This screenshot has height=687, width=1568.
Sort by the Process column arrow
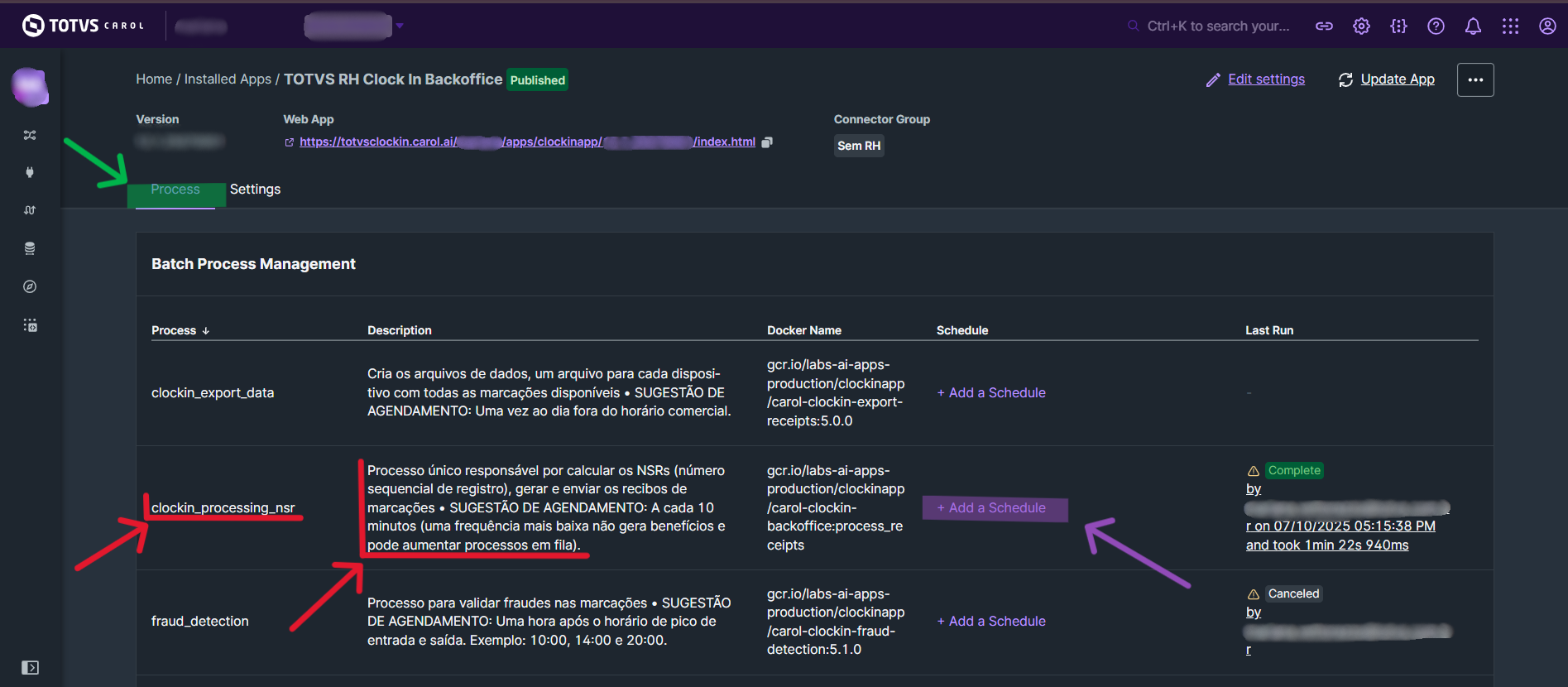pos(206,330)
